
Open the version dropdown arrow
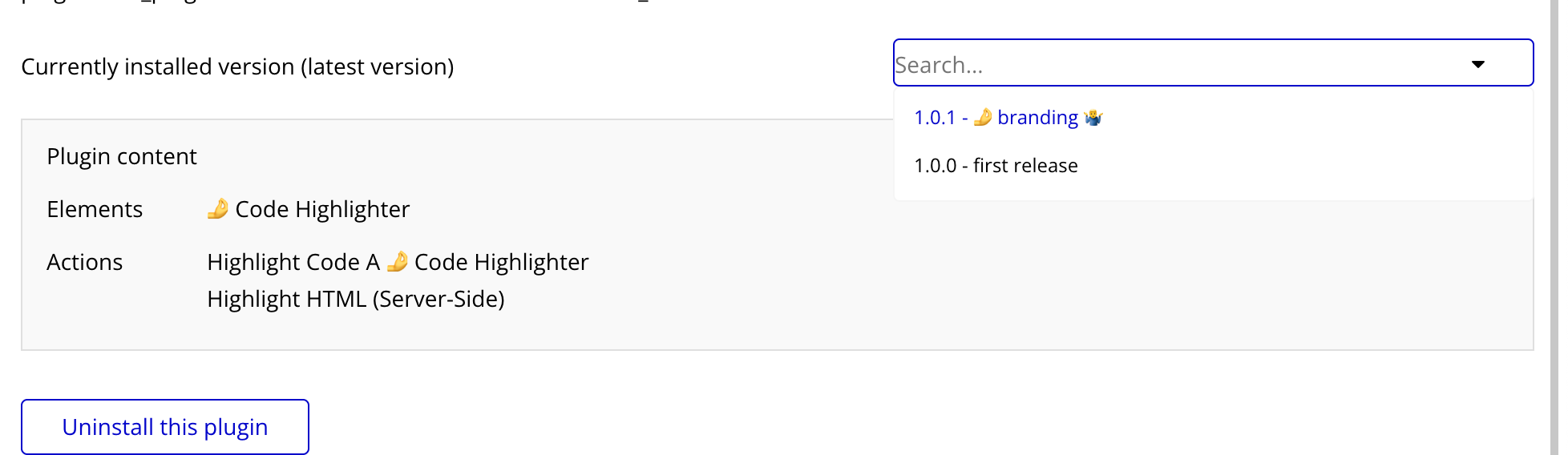point(1478,64)
